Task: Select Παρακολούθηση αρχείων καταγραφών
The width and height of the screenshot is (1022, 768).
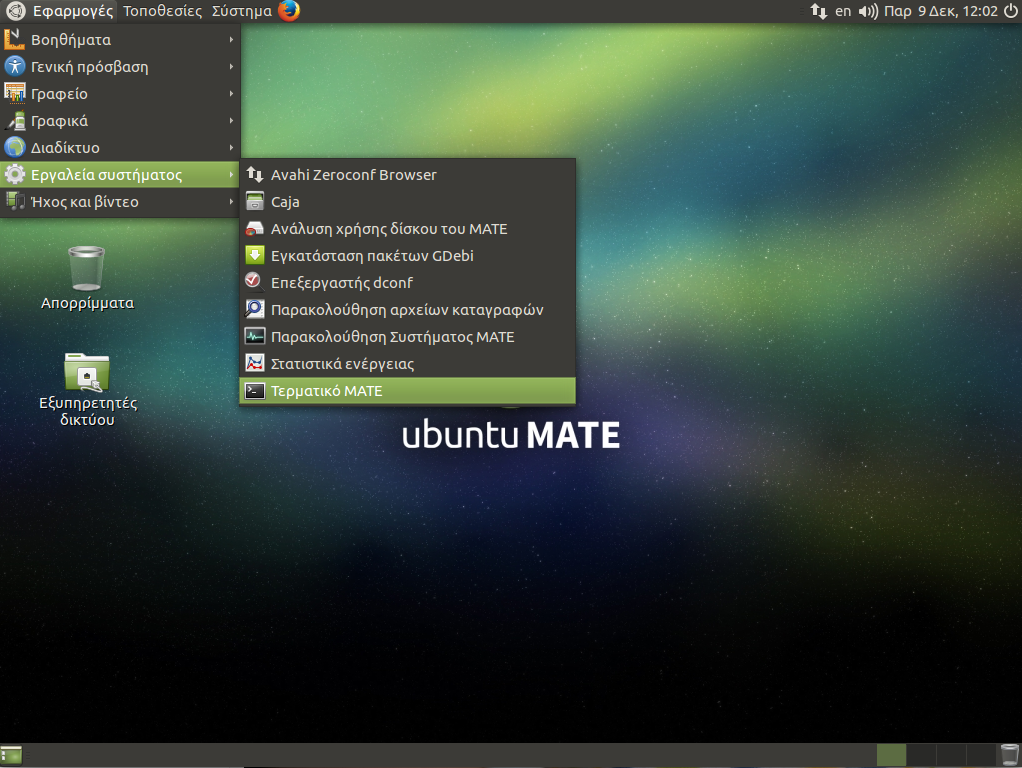Action: click(x=407, y=310)
